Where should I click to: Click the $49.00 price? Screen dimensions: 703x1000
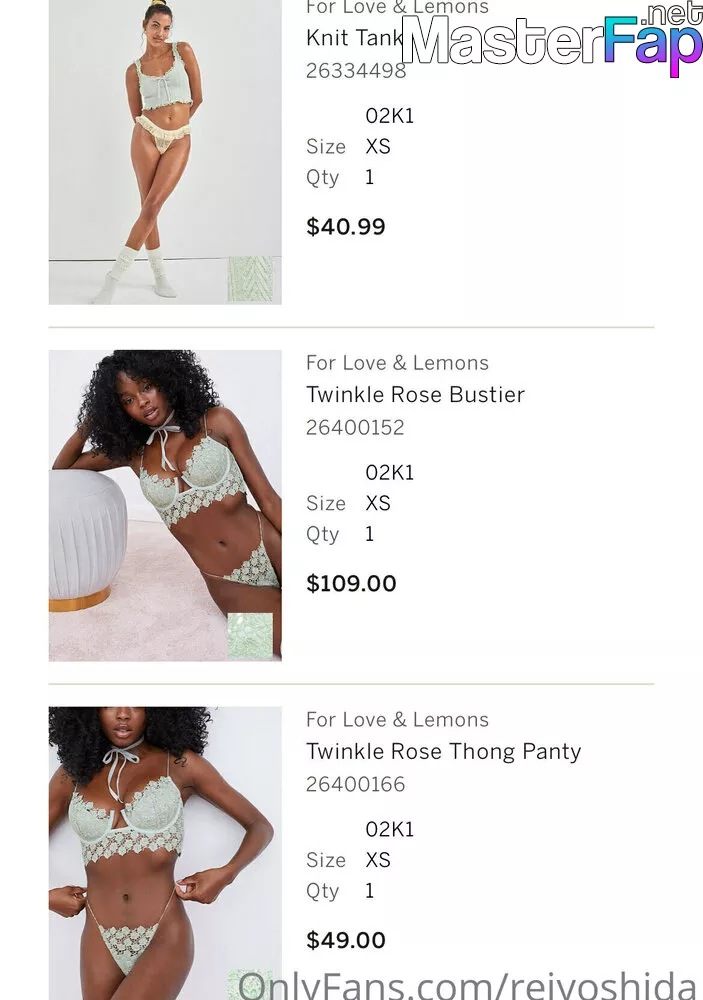point(346,939)
